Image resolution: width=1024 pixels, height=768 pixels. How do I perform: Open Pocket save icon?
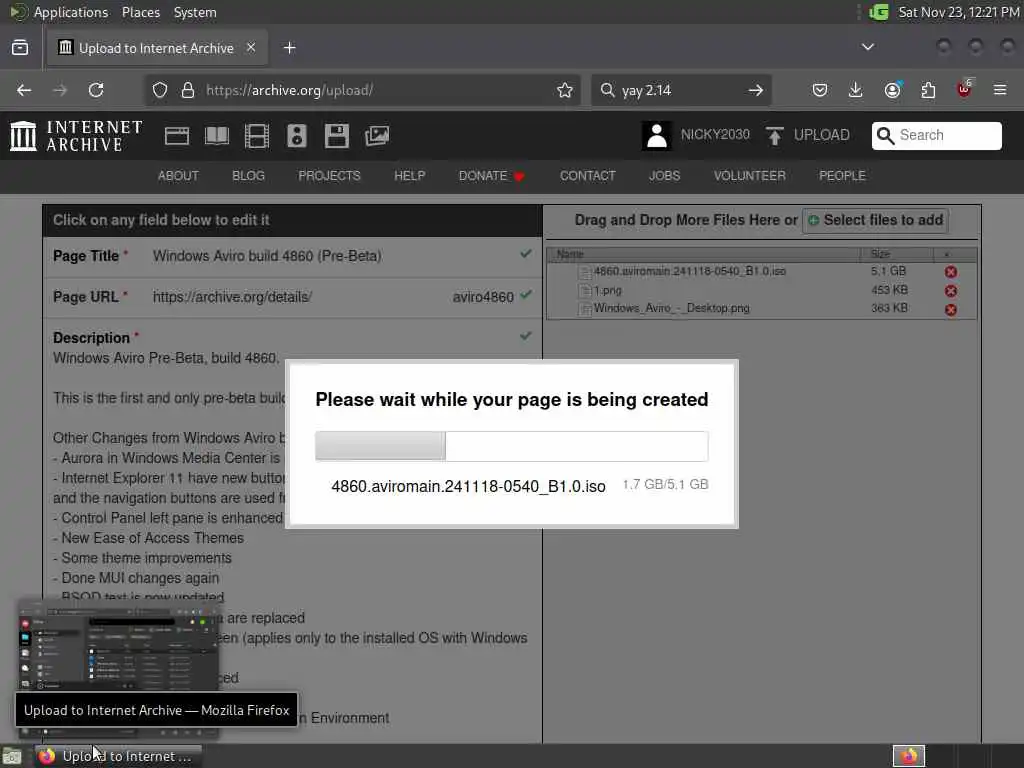click(x=820, y=90)
